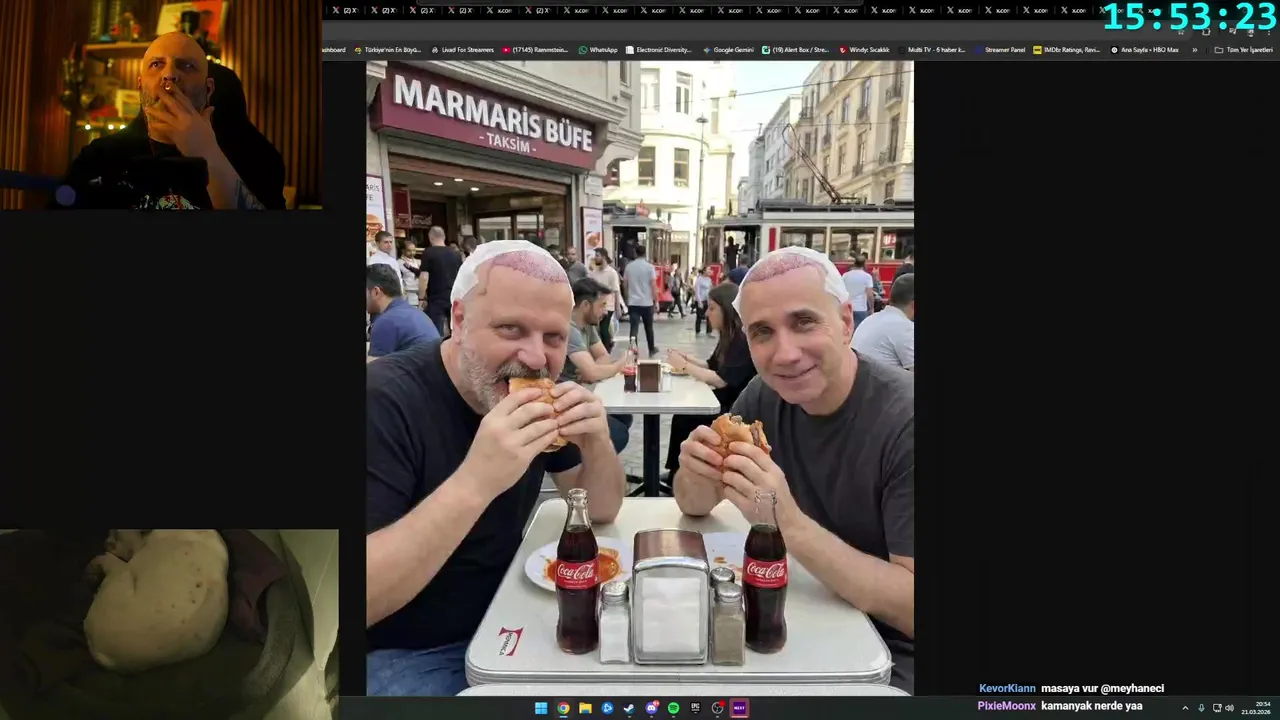The width and height of the screenshot is (1280, 720).
Task: Open the Livad For Streamers bookmark
Action: pos(462,49)
